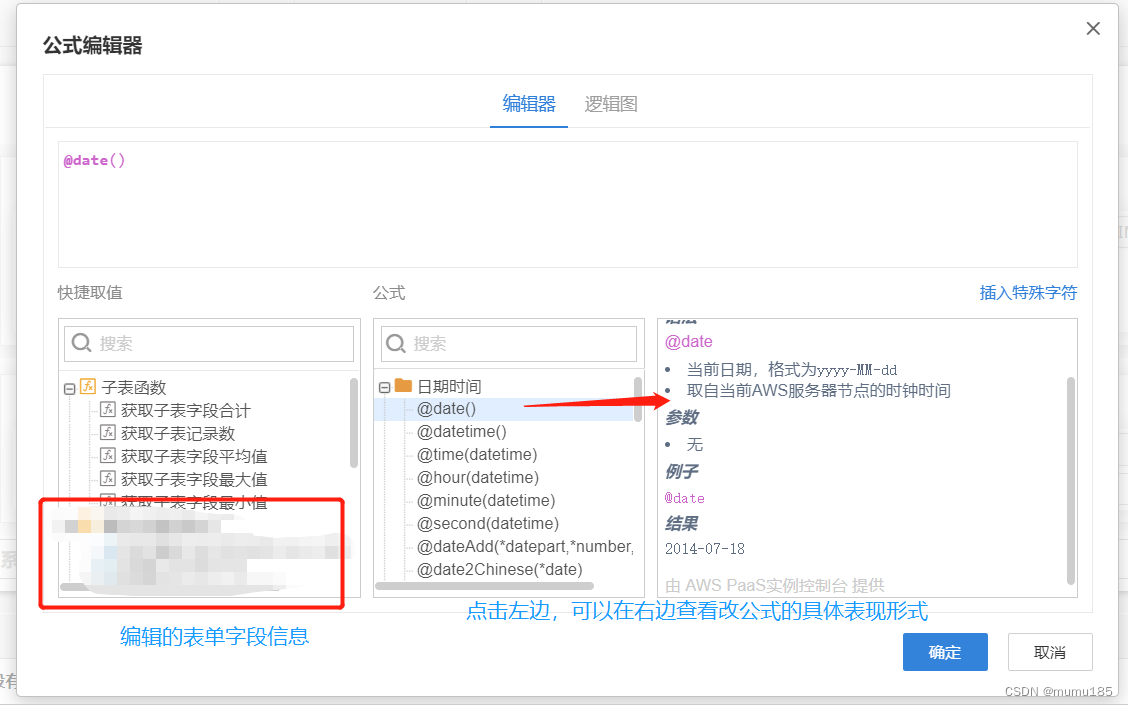1128x706 pixels.
Task: Click the 子表函数 fx folder icon
Action: click(x=88, y=386)
